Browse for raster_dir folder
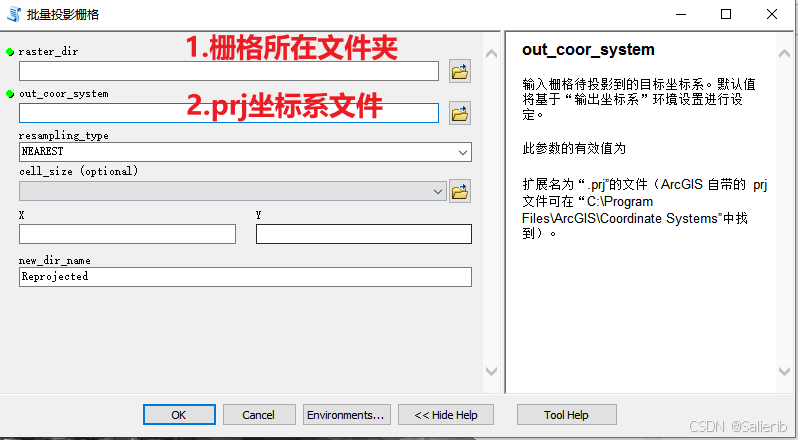 click(460, 71)
